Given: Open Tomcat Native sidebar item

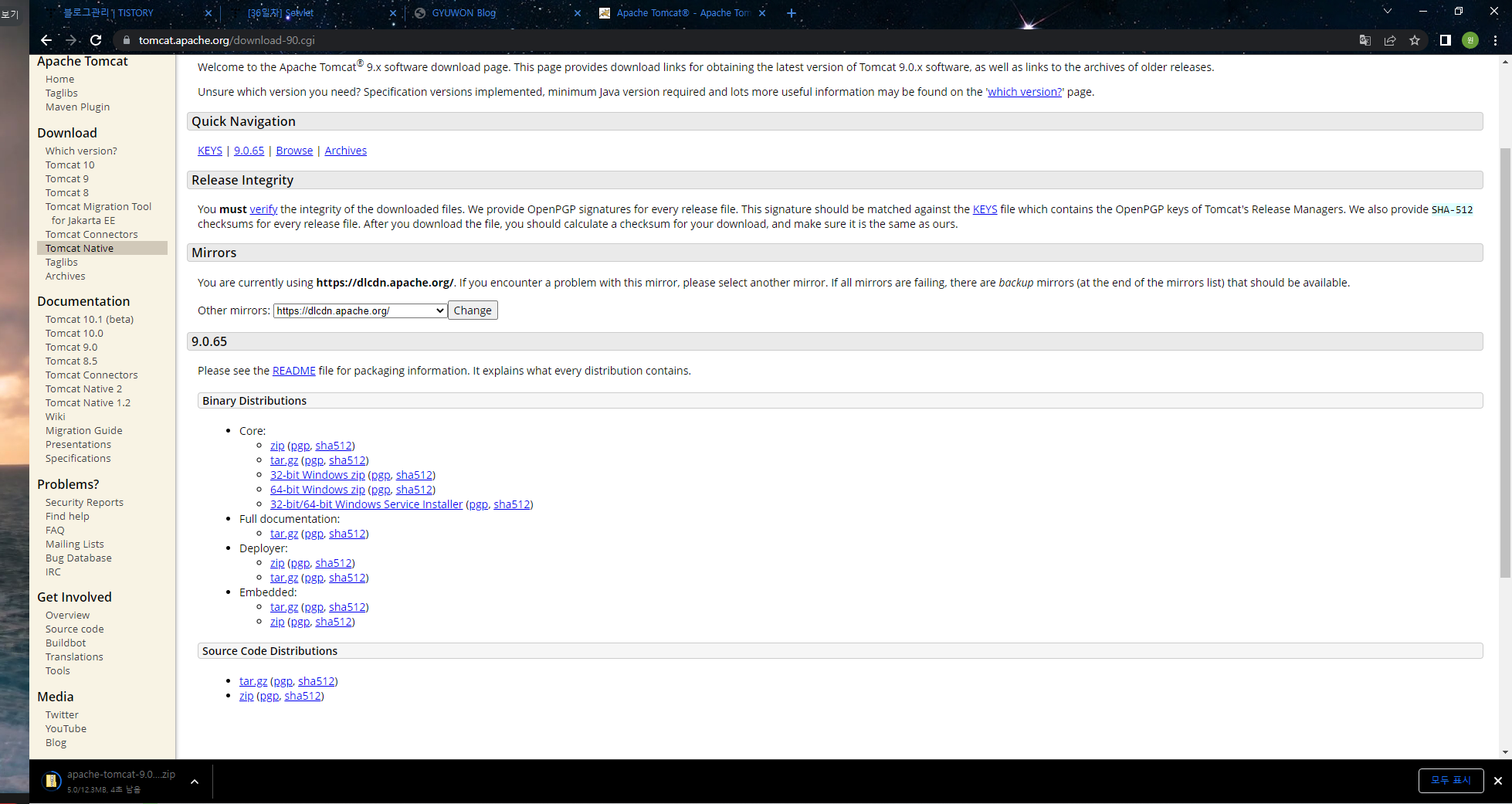Looking at the screenshot, I should 102,248.
